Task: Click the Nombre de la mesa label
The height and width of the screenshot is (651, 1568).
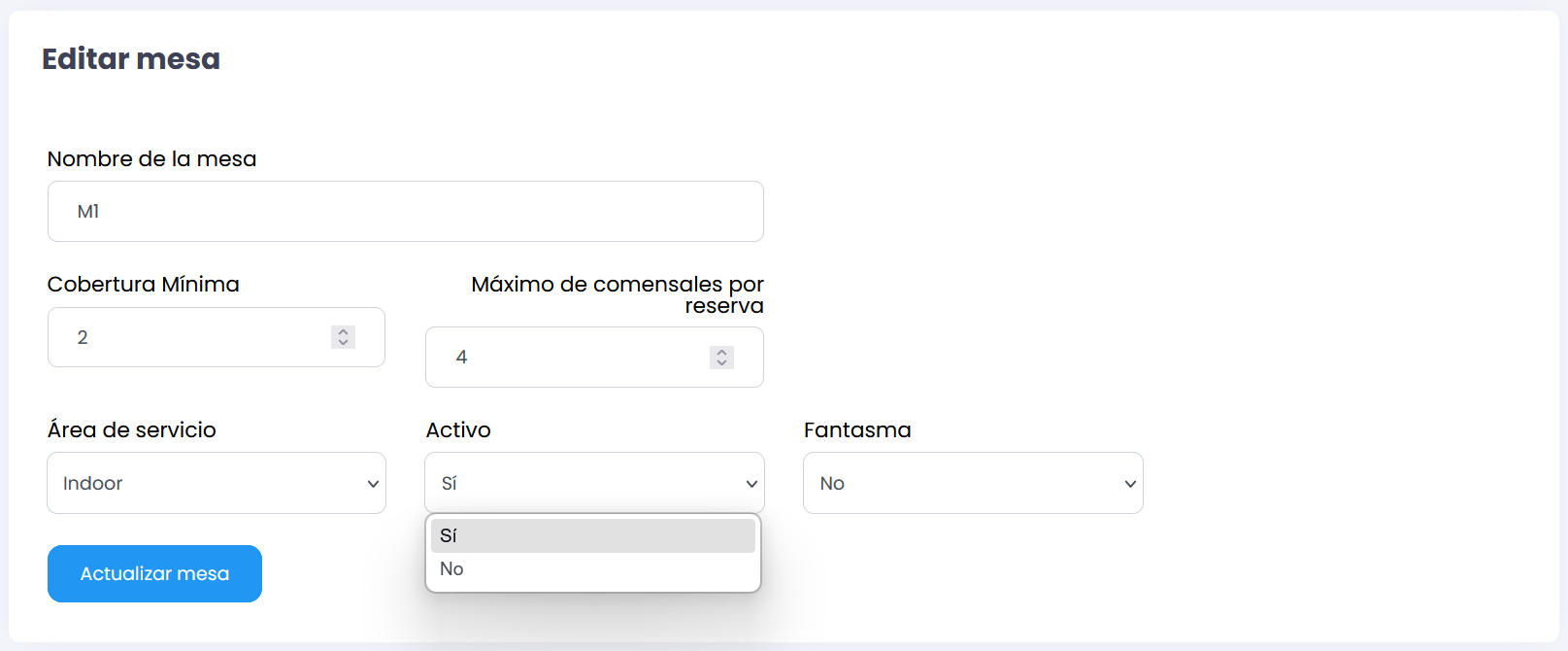Action: pyautogui.click(x=152, y=159)
